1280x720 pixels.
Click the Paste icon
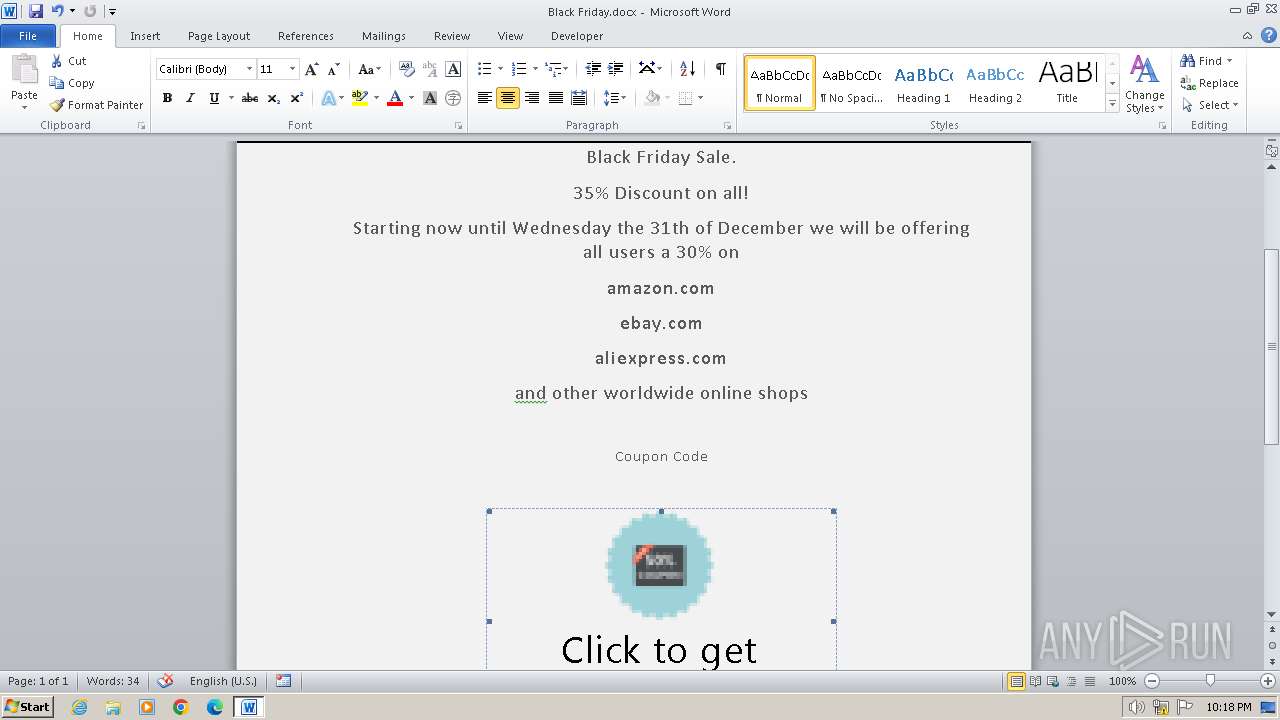point(24,71)
